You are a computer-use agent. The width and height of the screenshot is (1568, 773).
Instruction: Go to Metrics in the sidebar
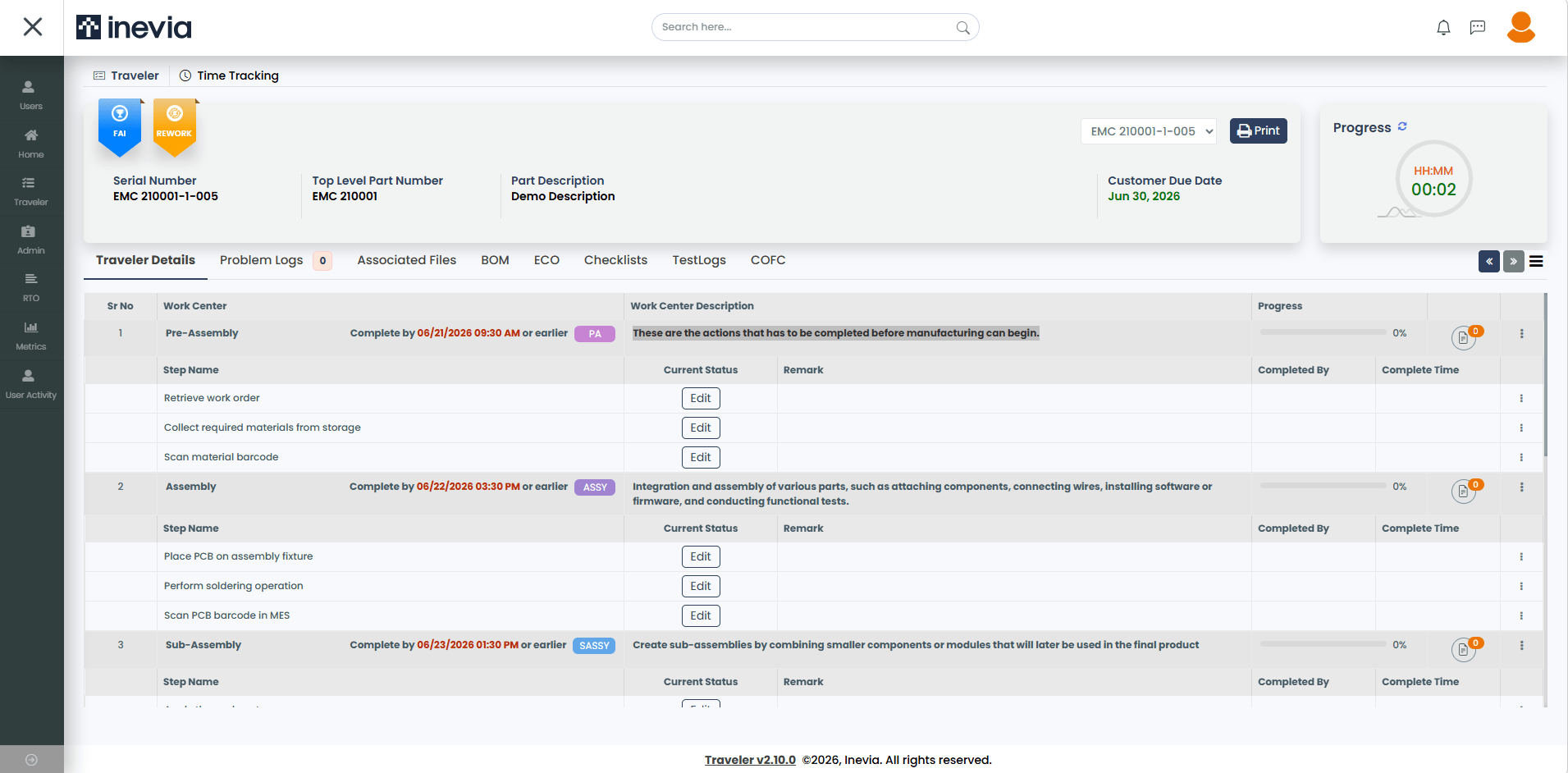pos(31,336)
